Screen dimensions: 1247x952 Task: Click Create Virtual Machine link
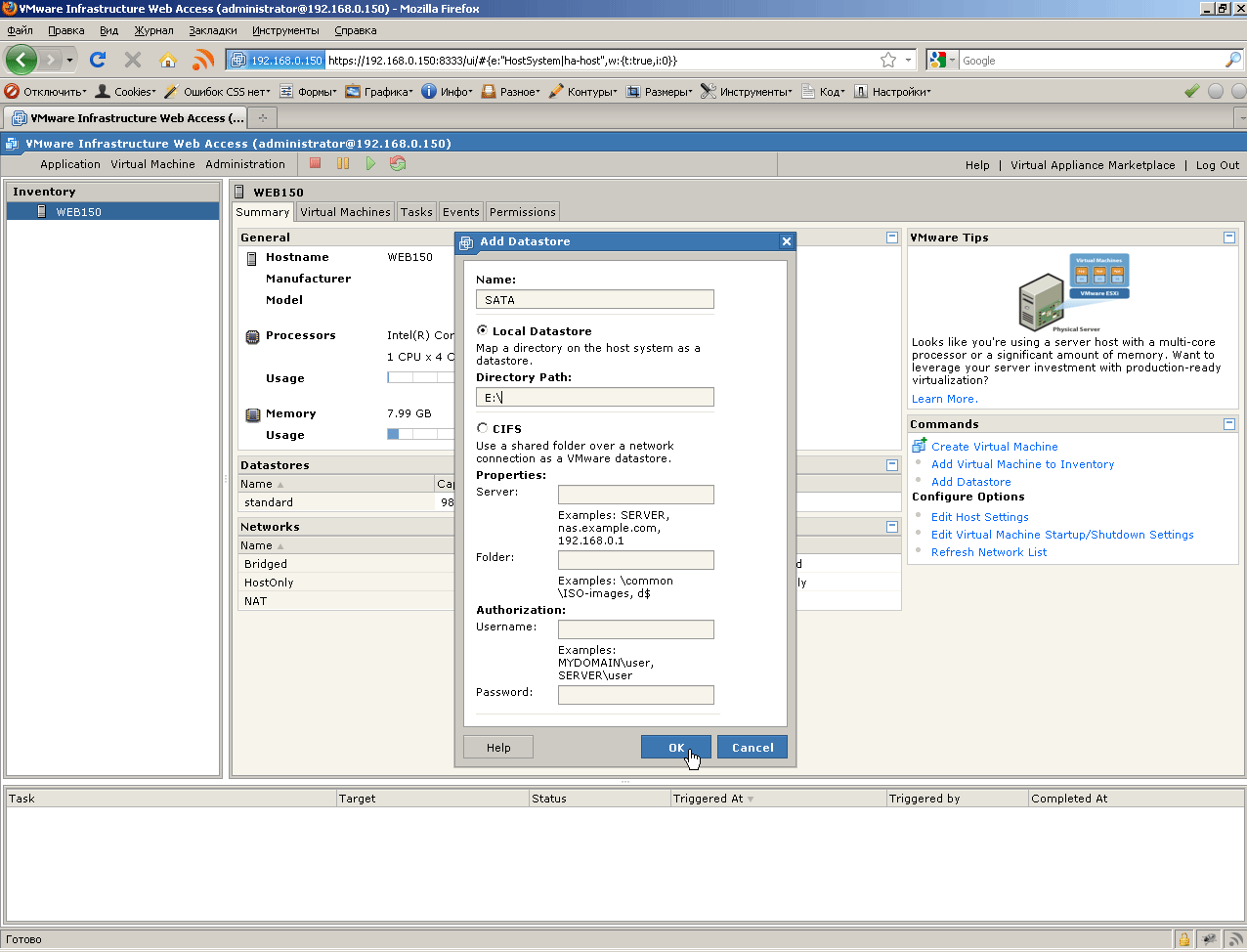(x=995, y=447)
